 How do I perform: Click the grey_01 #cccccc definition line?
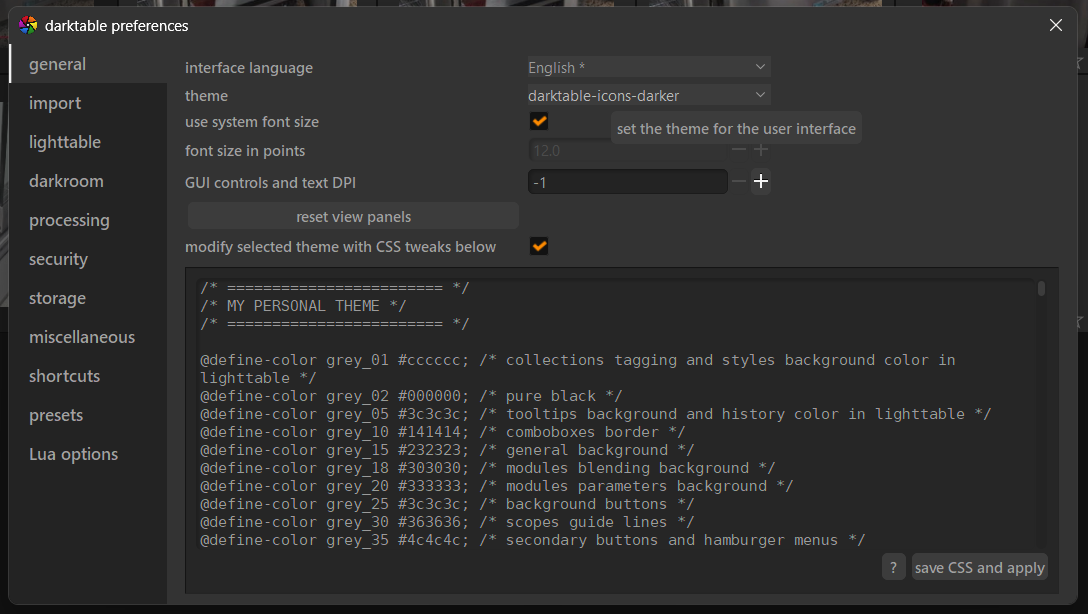point(578,368)
